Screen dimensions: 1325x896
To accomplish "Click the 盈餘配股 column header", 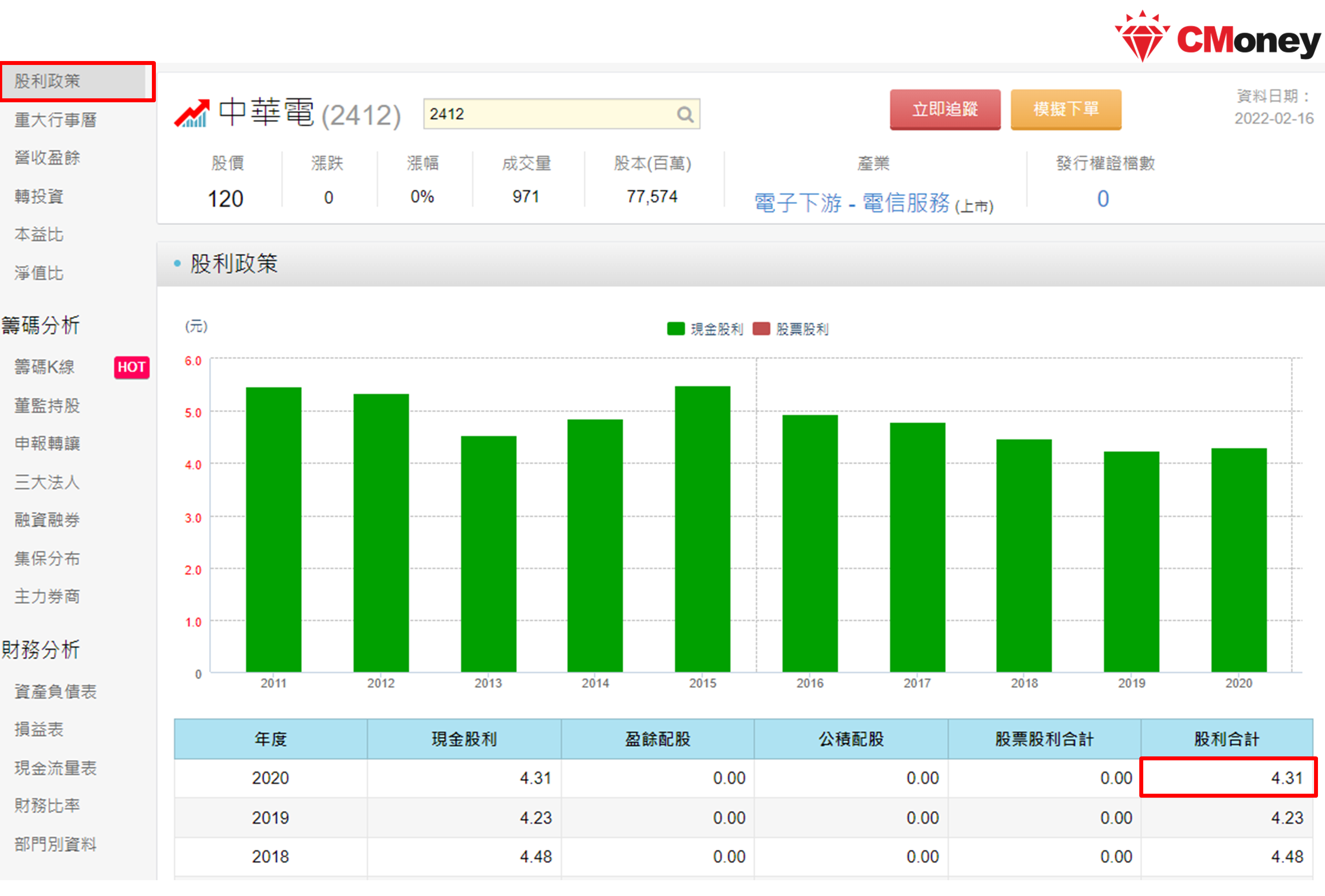I will click(657, 739).
